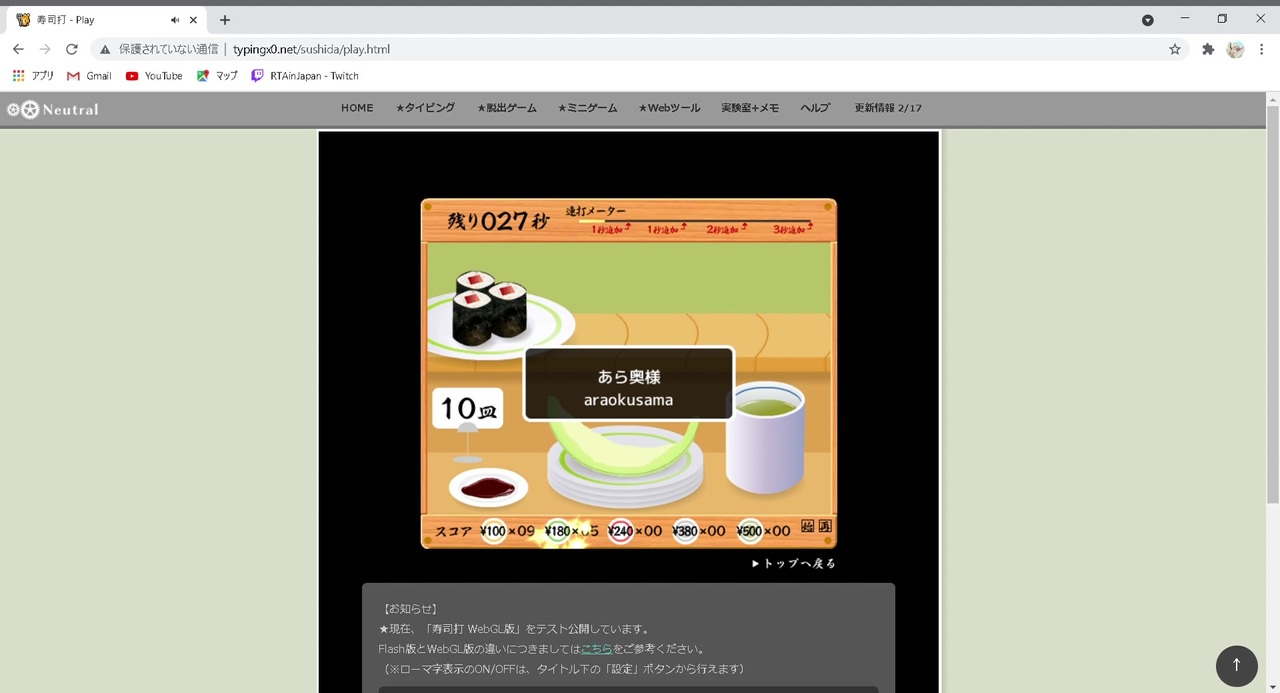1280x693 pixels.
Task: Open the こちら link in the notice text
Action: [597, 648]
